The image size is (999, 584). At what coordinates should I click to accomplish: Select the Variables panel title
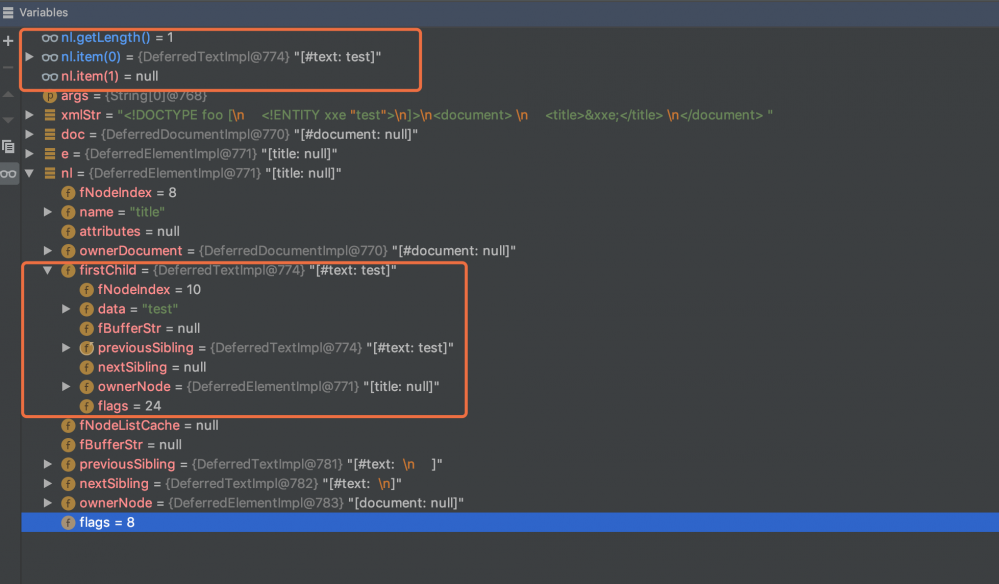point(43,13)
